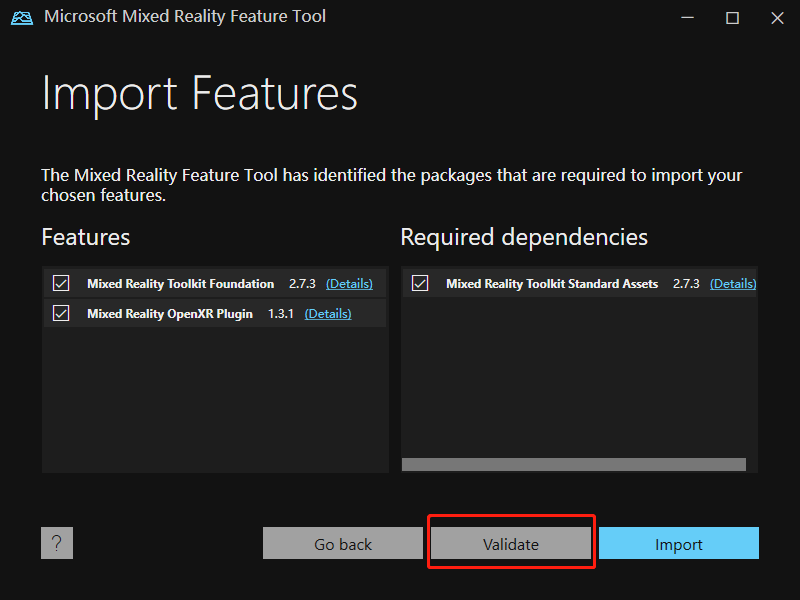Image resolution: width=800 pixels, height=600 pixels.
Task: Click the Import button
Action: 679,543
